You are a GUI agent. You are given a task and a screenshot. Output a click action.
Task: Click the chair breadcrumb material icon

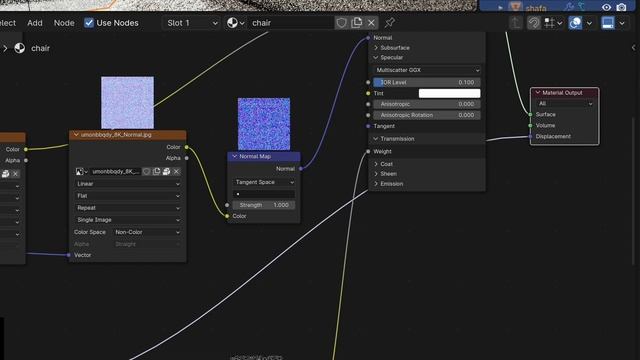(x=19, y=48)
